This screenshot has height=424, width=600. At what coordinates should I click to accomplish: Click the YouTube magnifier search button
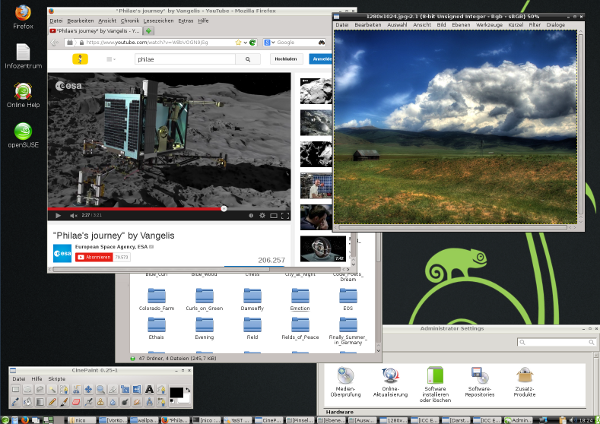pos(248,59)
